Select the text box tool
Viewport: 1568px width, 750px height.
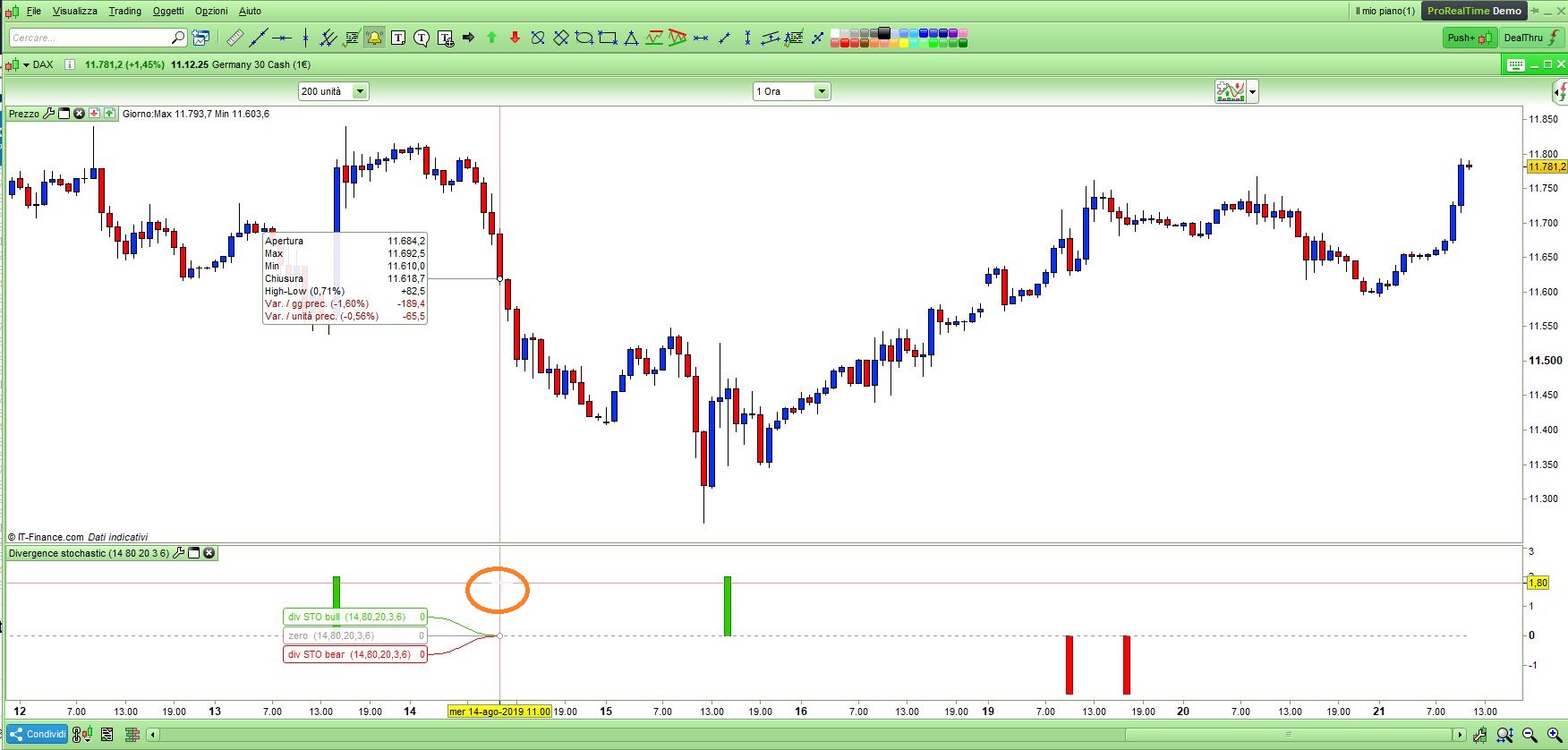(x=398, y=38)
